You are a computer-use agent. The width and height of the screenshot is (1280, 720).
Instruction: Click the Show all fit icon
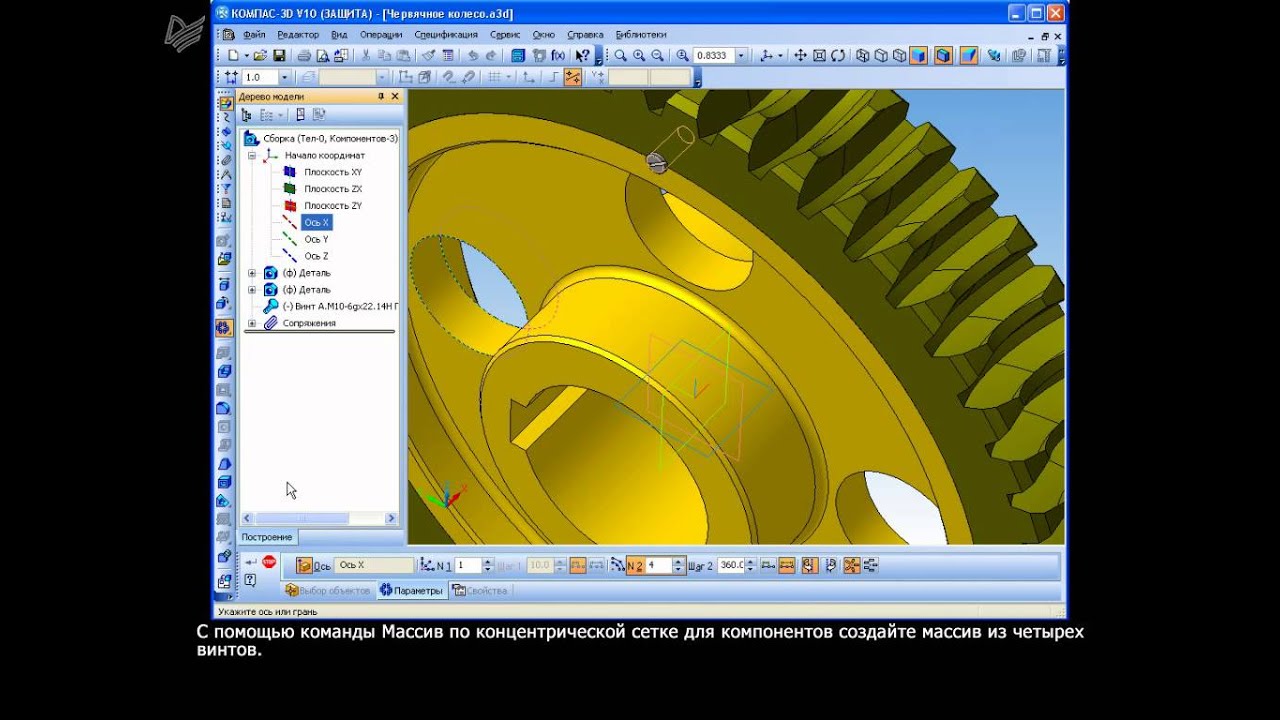819,56
